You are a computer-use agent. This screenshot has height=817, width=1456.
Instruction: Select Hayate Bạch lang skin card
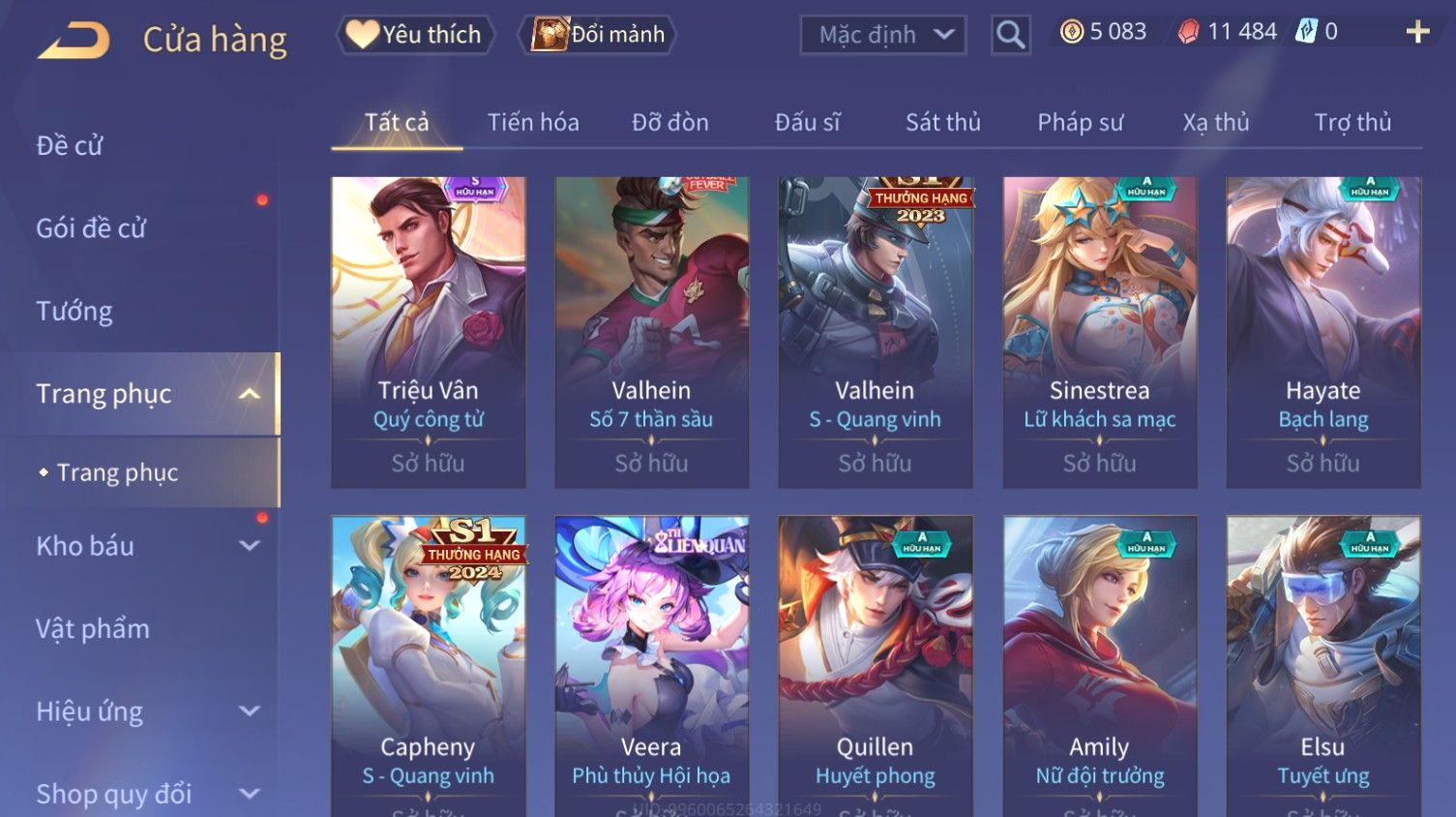(1323, 332)
